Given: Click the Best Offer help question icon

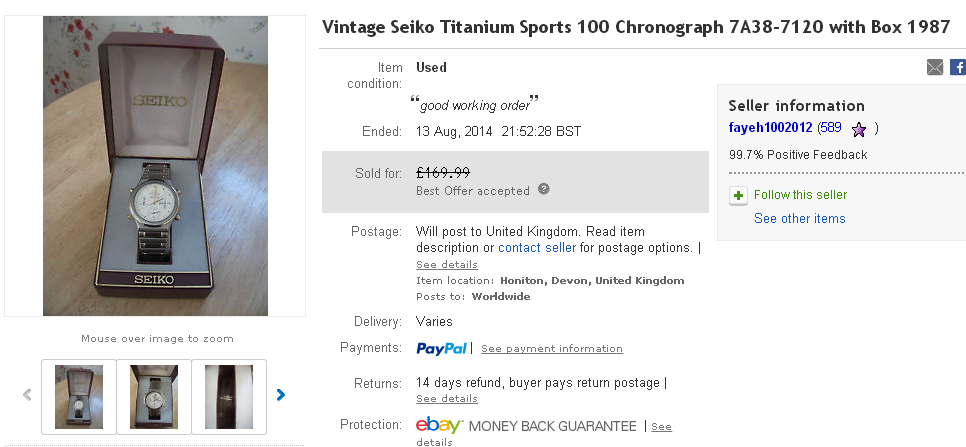Looking at the screenshot, I should pyautogui.click(x=544, y=189).
